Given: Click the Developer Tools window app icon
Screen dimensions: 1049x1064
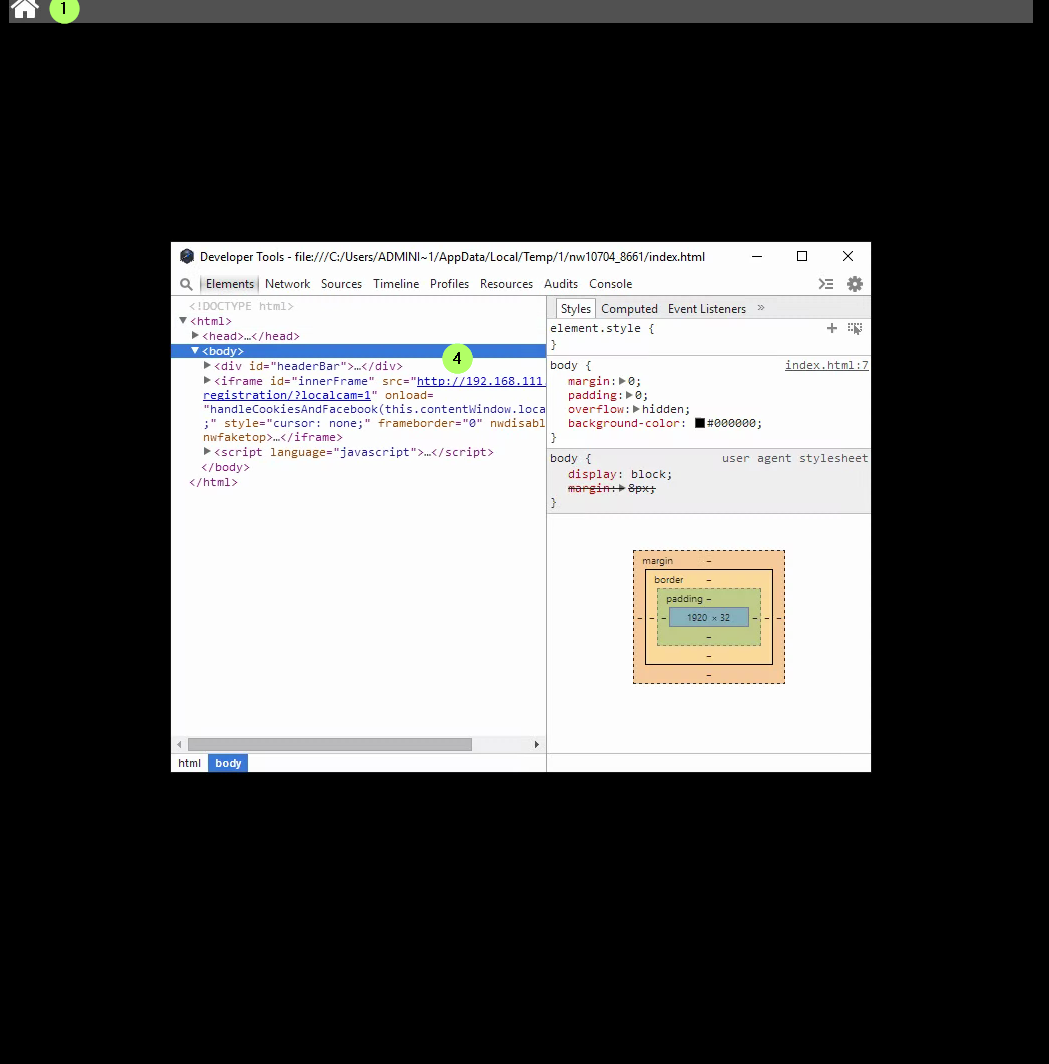Looking at the screenshot, I should click(187, 256).
